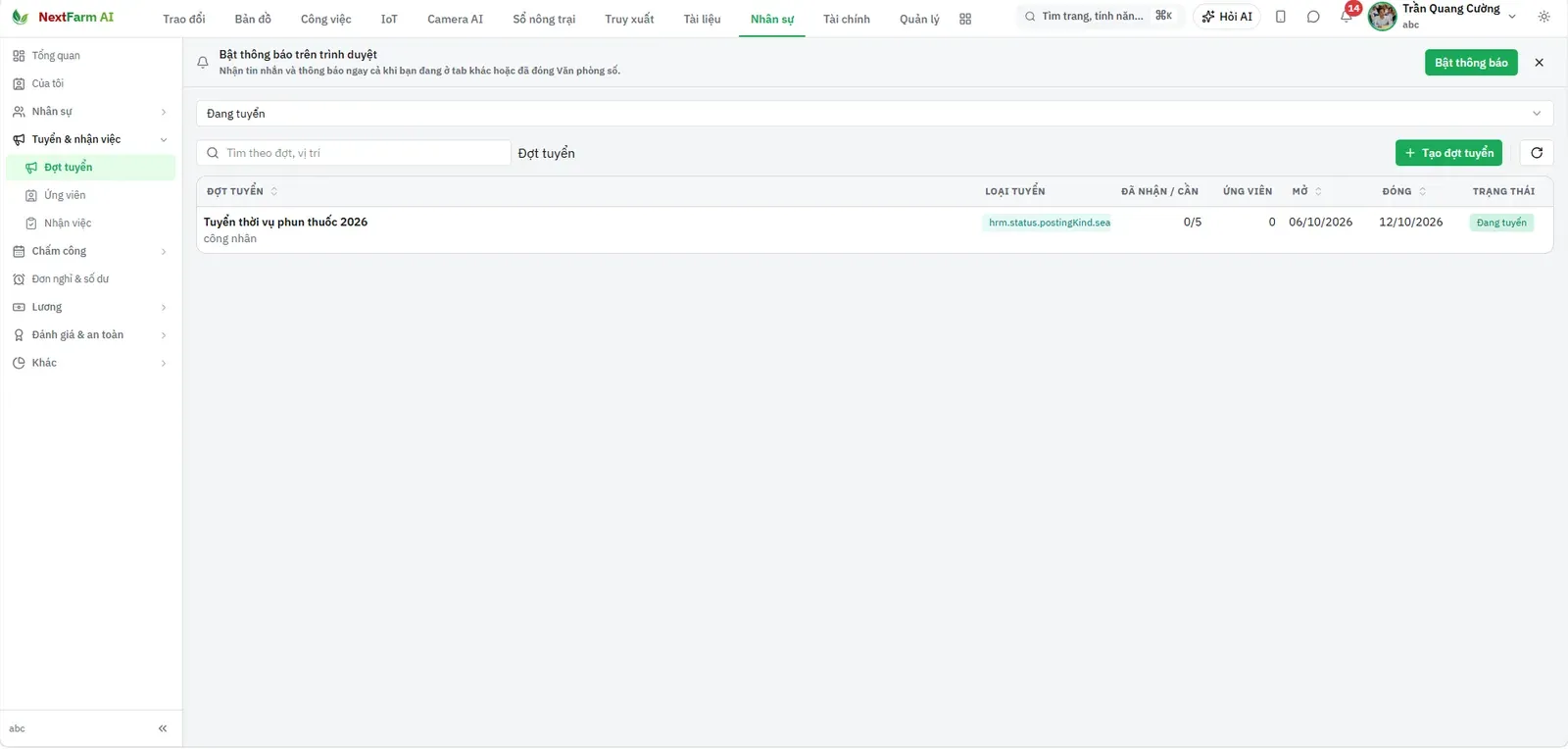Collapse Tuyển & nhận việc sidebar section
This screenshot has width=1568, height=749.
(90, 139)
